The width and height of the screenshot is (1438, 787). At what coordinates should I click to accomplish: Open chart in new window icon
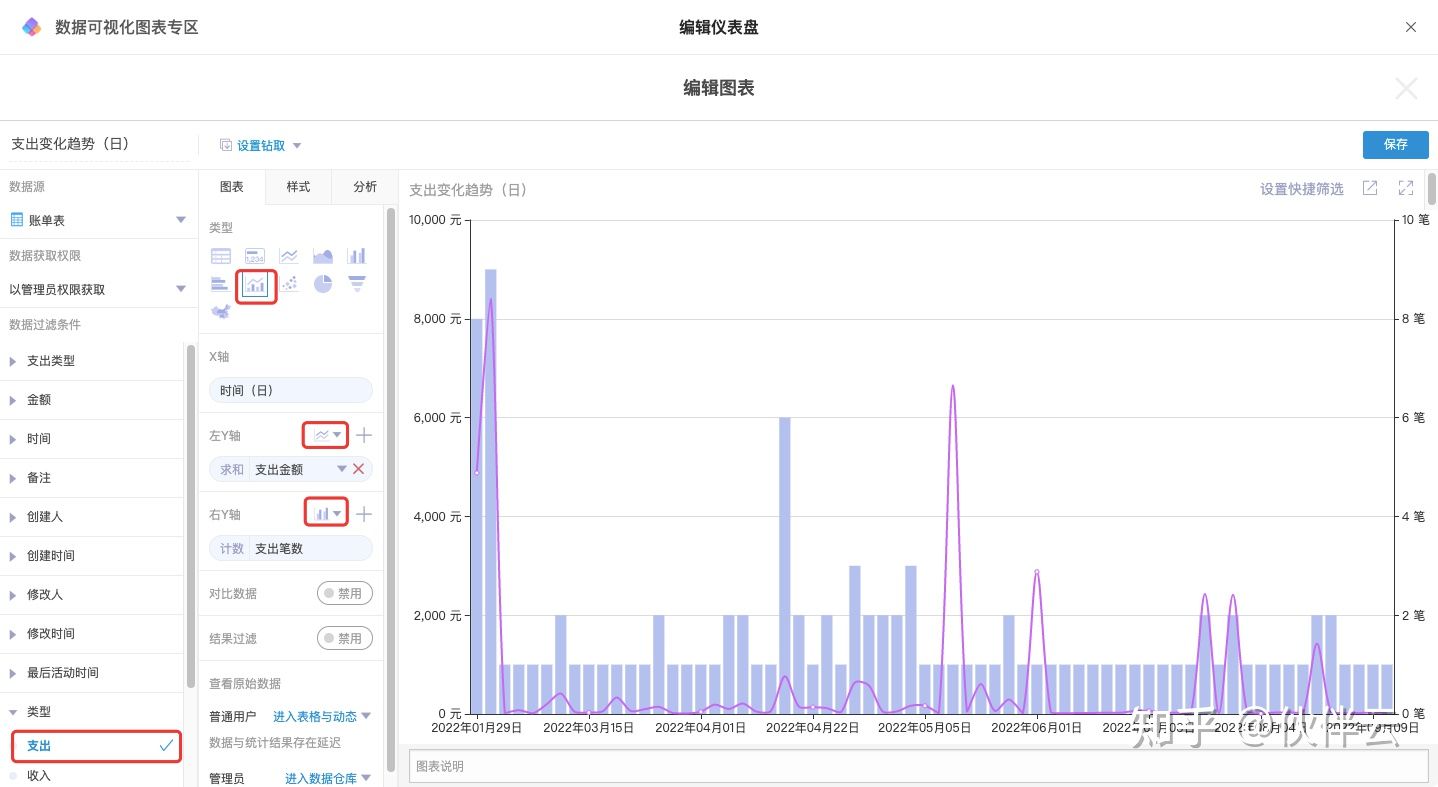point(1370,189)
